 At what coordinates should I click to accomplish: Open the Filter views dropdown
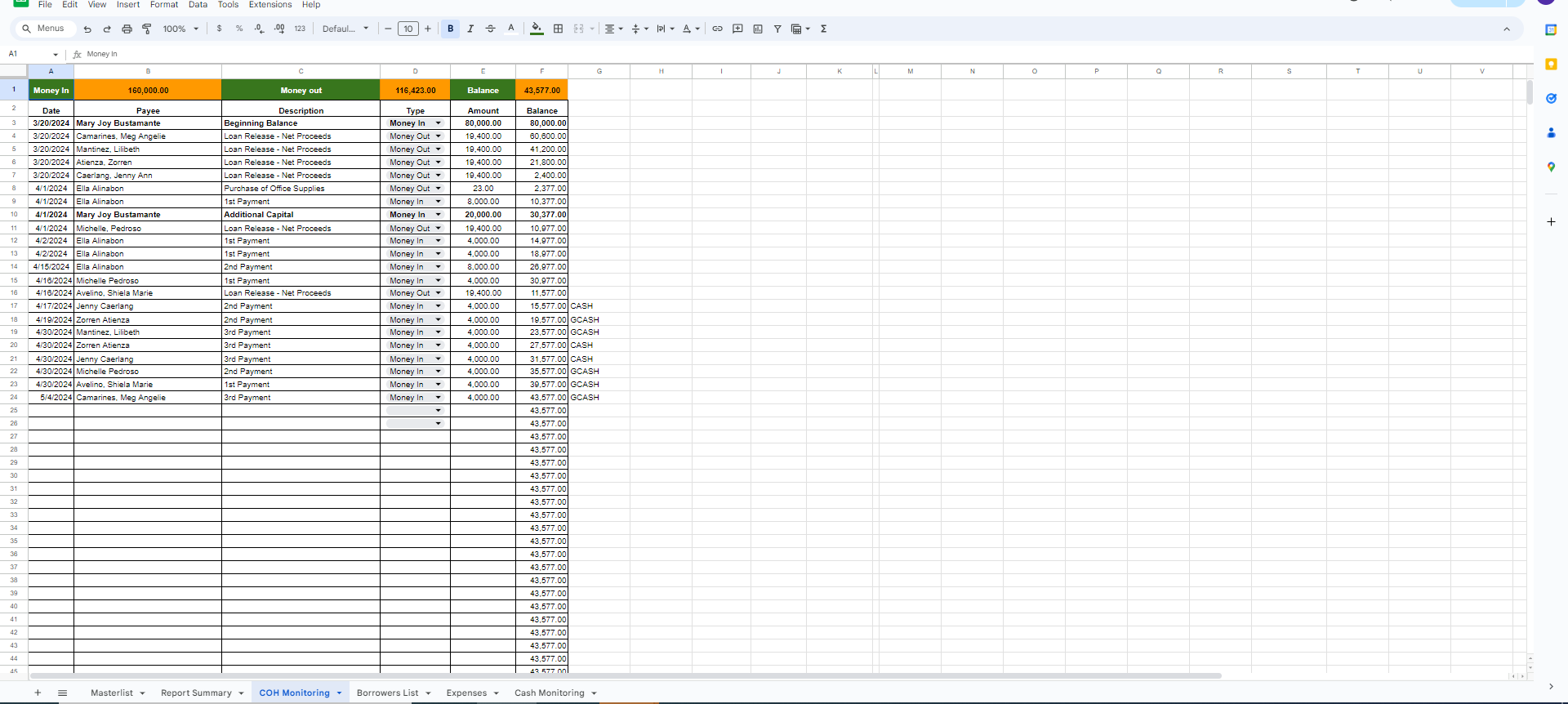click(800, 29)
